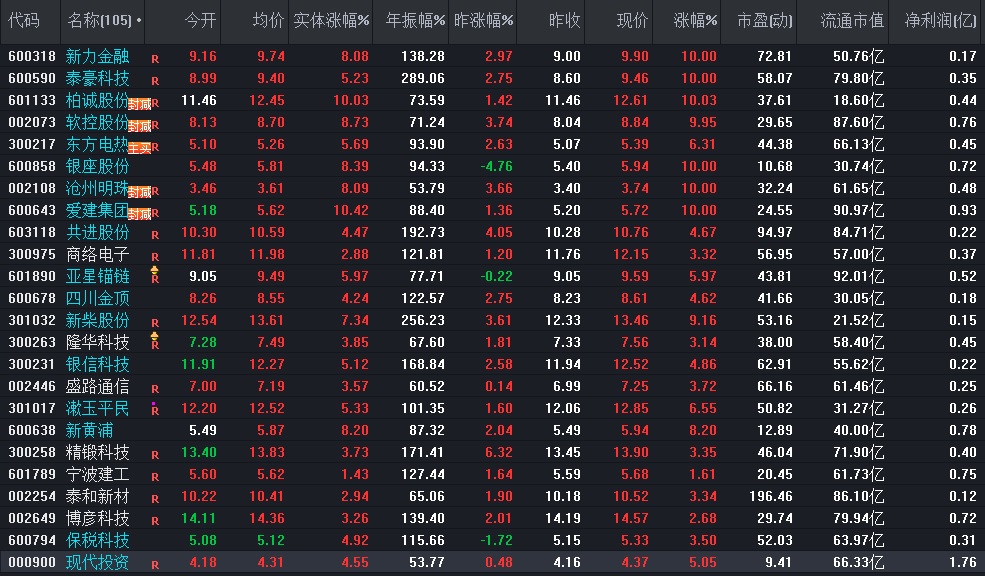This screenshot has height=576, width=985.
Task: Click 泰和新材's 市盈 value 196.46
Action: [x=770, y=496]
